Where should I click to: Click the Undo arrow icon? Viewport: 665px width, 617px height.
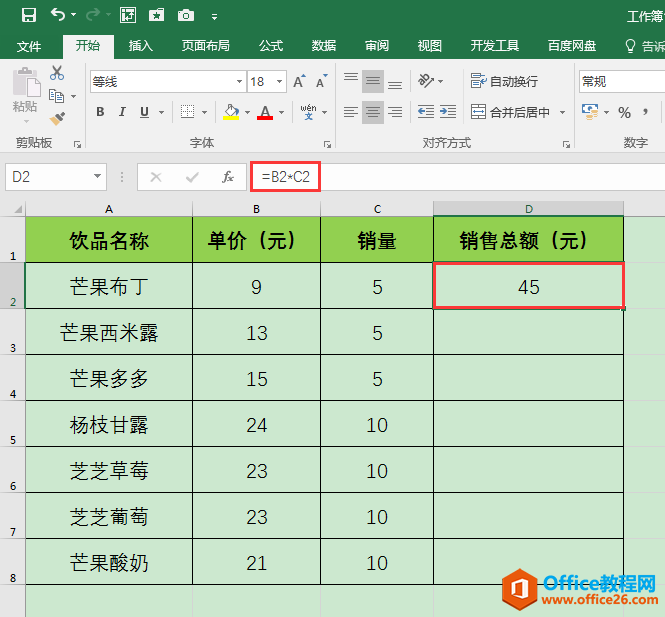[58, 15]
